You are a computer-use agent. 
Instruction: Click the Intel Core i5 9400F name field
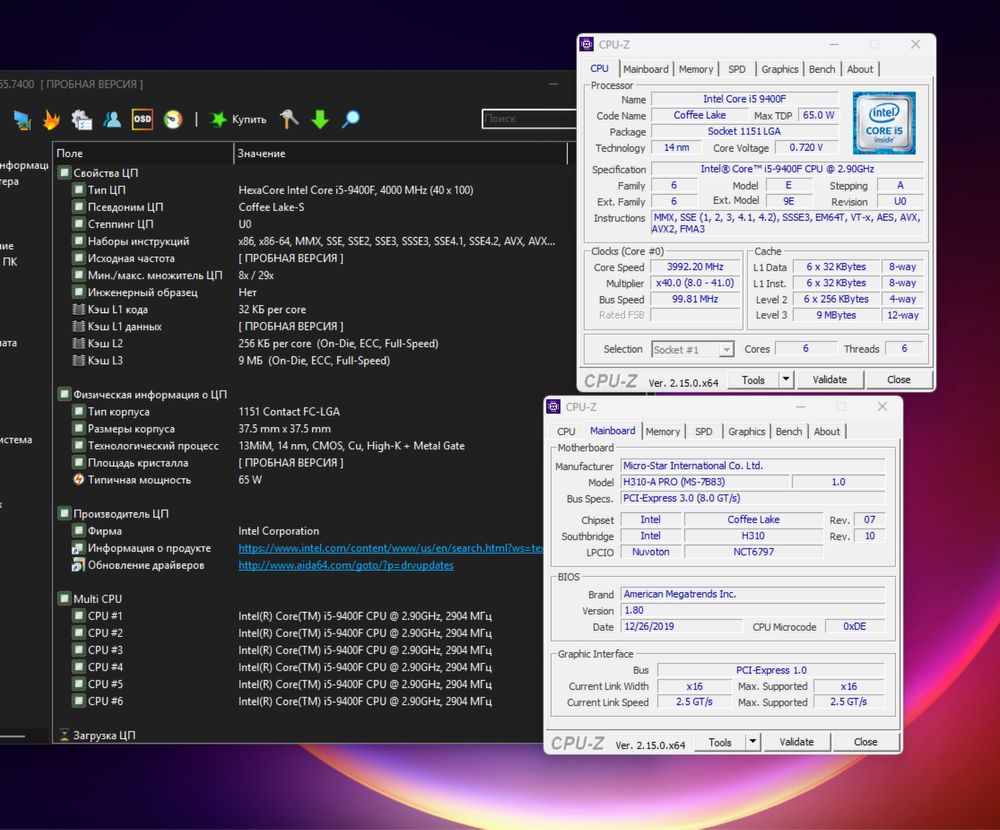tap(744, 99)
